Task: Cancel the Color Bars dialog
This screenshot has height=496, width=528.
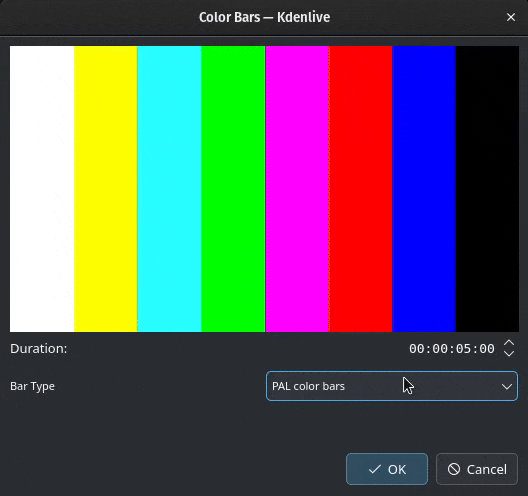Action: coord(477,469)
